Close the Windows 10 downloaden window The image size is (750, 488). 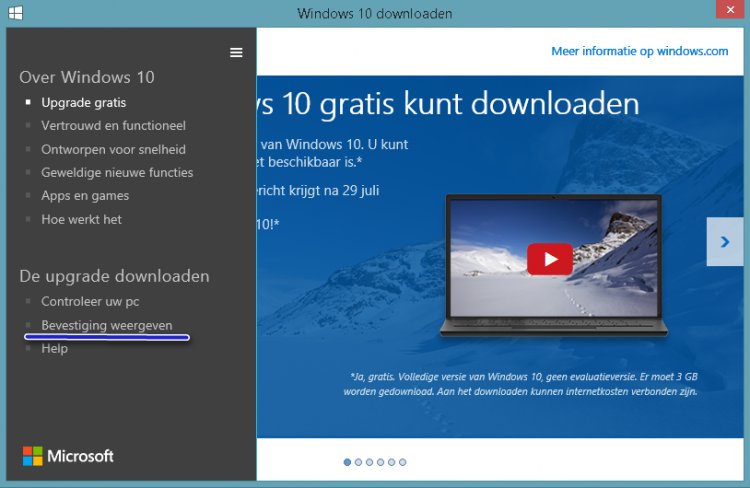pos(730,10)
